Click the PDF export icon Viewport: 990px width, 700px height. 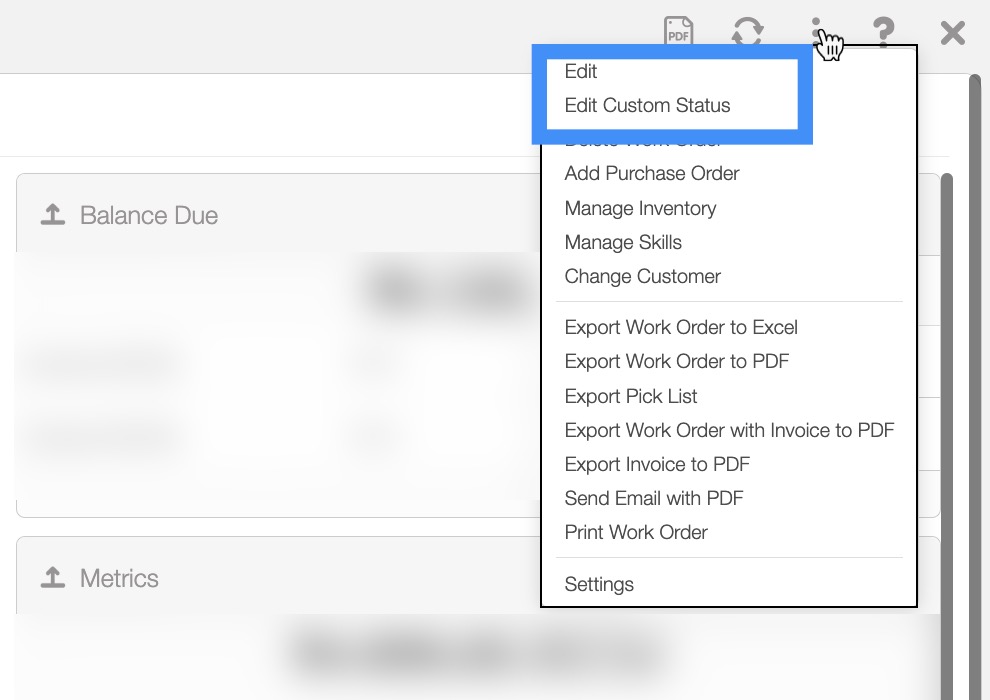pyautogui.click(x=679, y=31)
